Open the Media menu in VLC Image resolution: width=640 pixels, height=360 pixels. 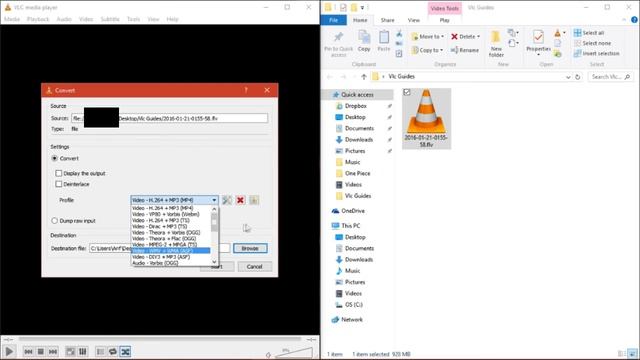[x=12, y=19]
